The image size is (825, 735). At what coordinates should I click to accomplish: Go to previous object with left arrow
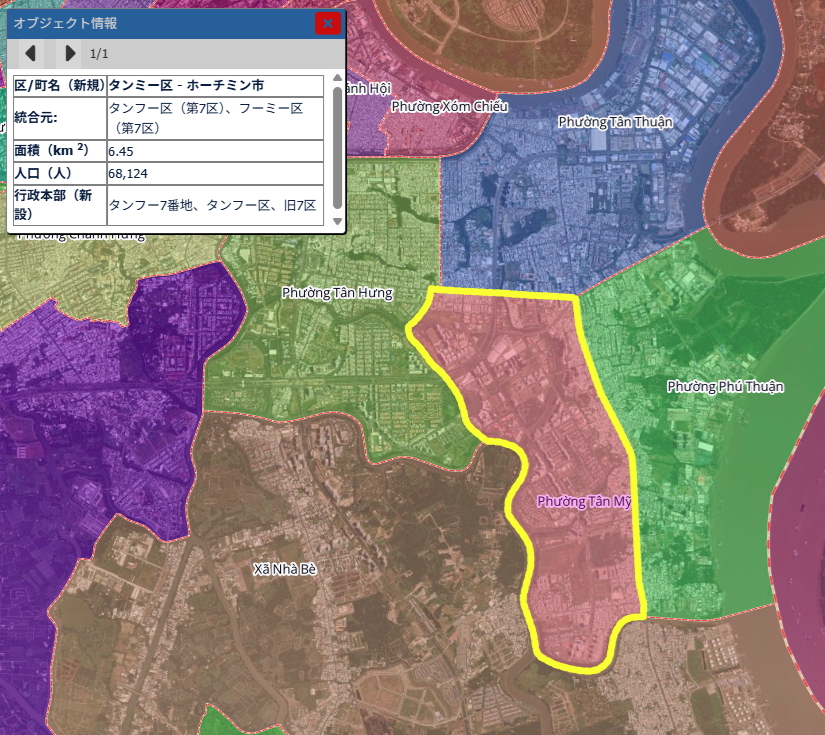[x=31, y=53]
